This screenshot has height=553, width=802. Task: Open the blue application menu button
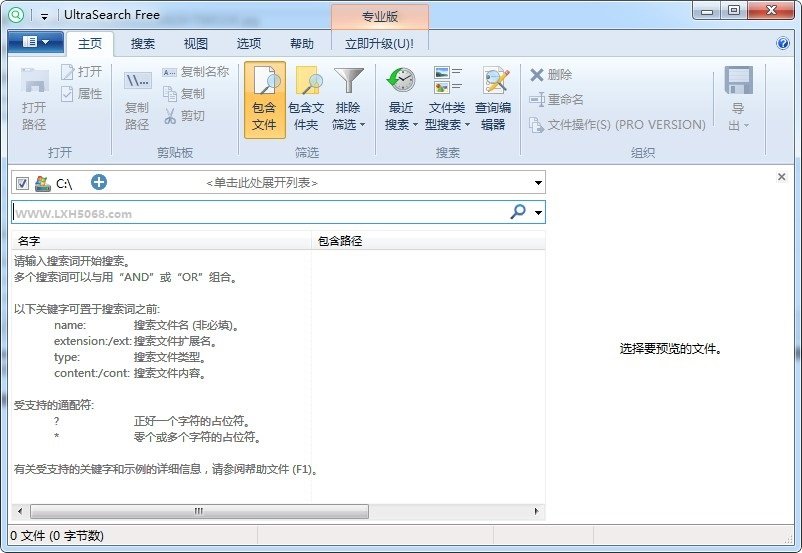coord(36,42)
